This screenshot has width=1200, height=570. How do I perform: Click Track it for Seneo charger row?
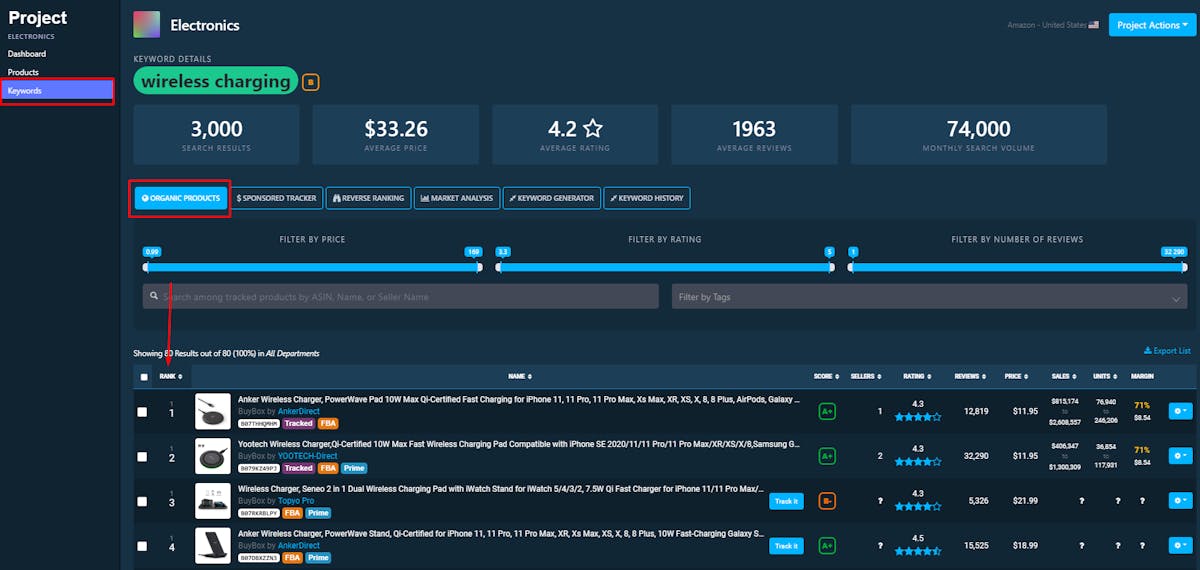coord(786,501)
